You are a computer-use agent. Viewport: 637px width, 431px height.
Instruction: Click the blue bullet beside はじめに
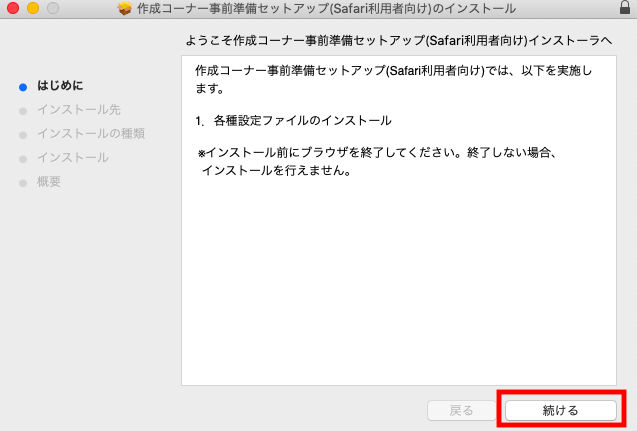[x=23, y=87]
